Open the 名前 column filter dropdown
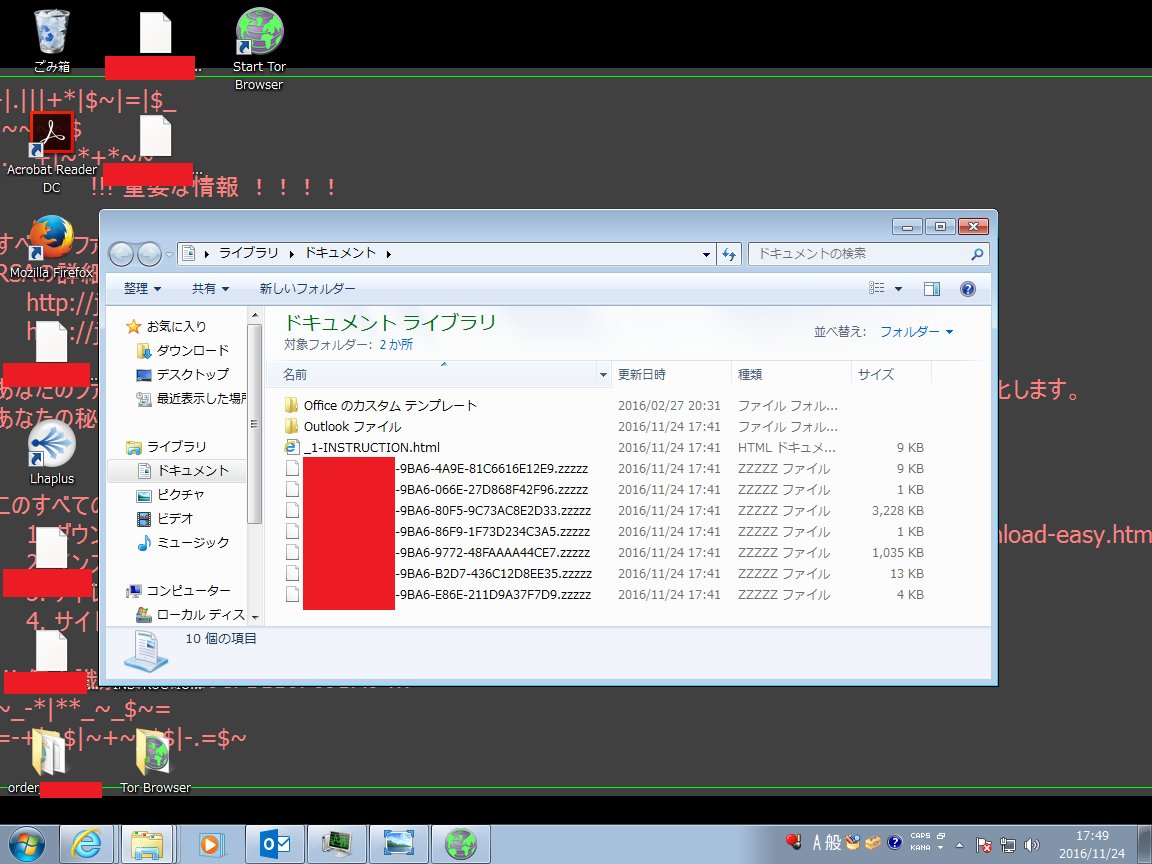The height and width of the screenshot is (864, 1152). (603, 375)
